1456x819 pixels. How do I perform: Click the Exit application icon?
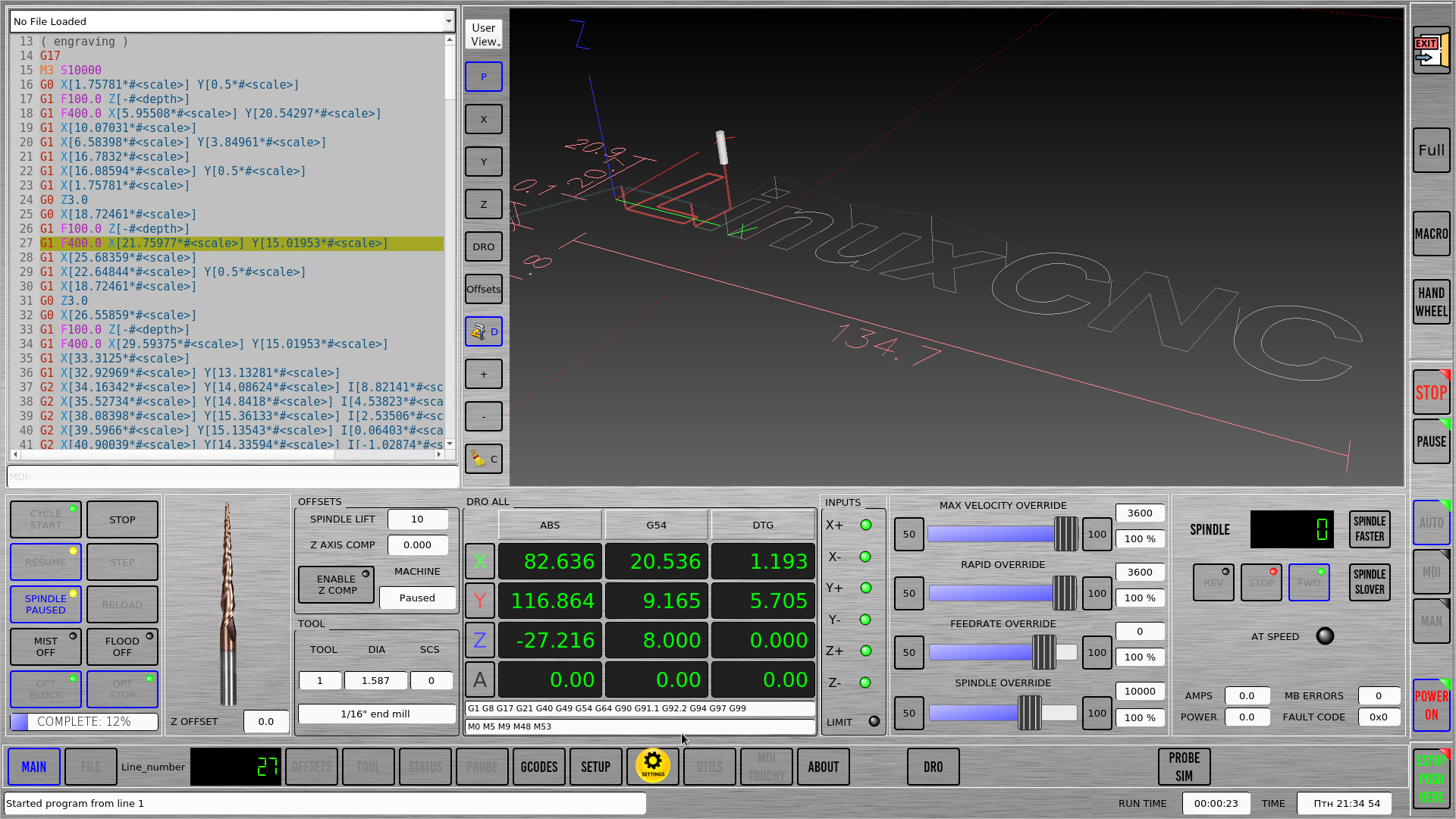1431,50
